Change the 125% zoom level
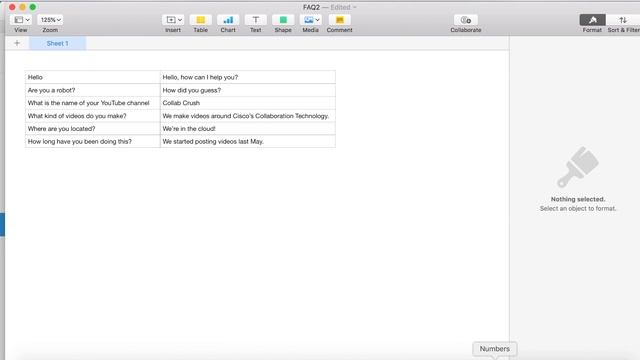The width and height of the screenshot is (640, 360). 50,20
